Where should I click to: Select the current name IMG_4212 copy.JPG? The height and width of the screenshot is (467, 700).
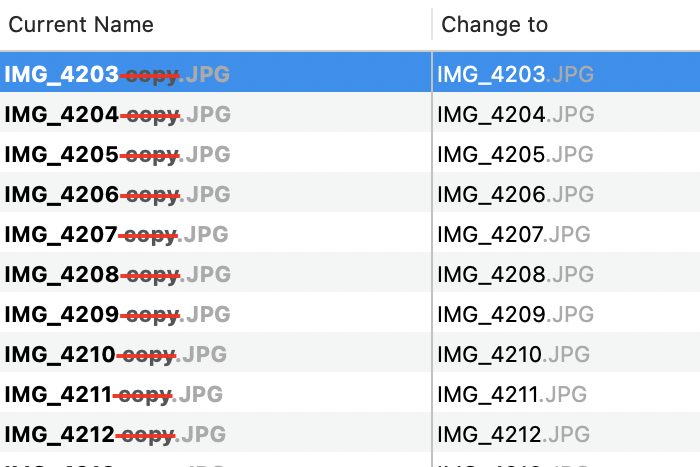(x=115, y=435)
